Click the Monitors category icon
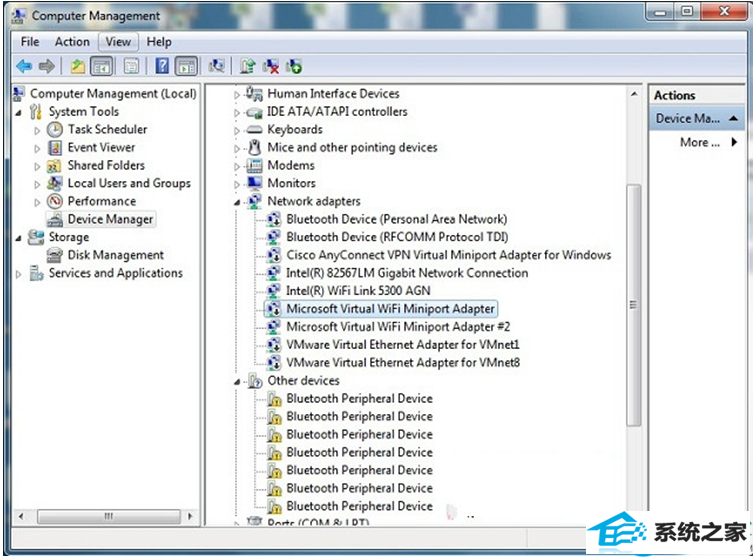This screenshot has height=559, width=755. click(254, 183)
